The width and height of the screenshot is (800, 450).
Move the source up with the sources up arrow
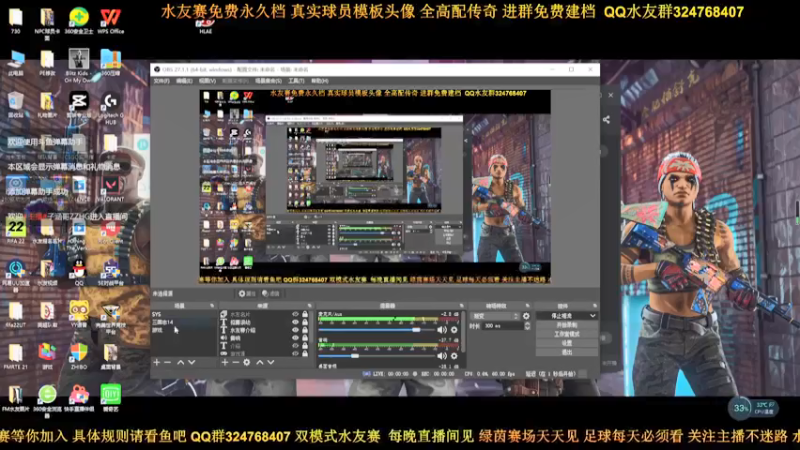[260, 362]
